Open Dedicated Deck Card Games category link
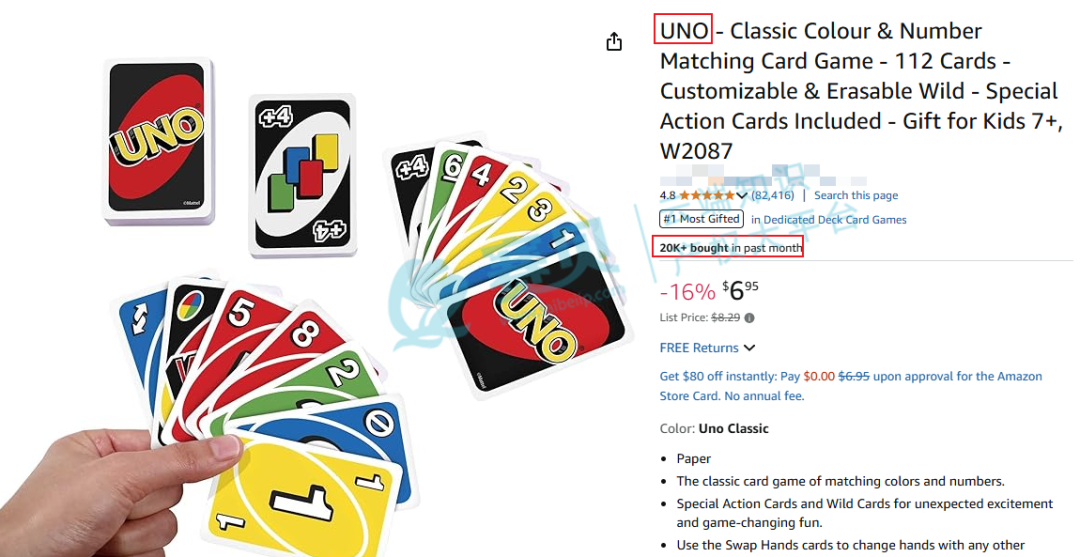This screenshot has height=557, width=1080. 829,220
